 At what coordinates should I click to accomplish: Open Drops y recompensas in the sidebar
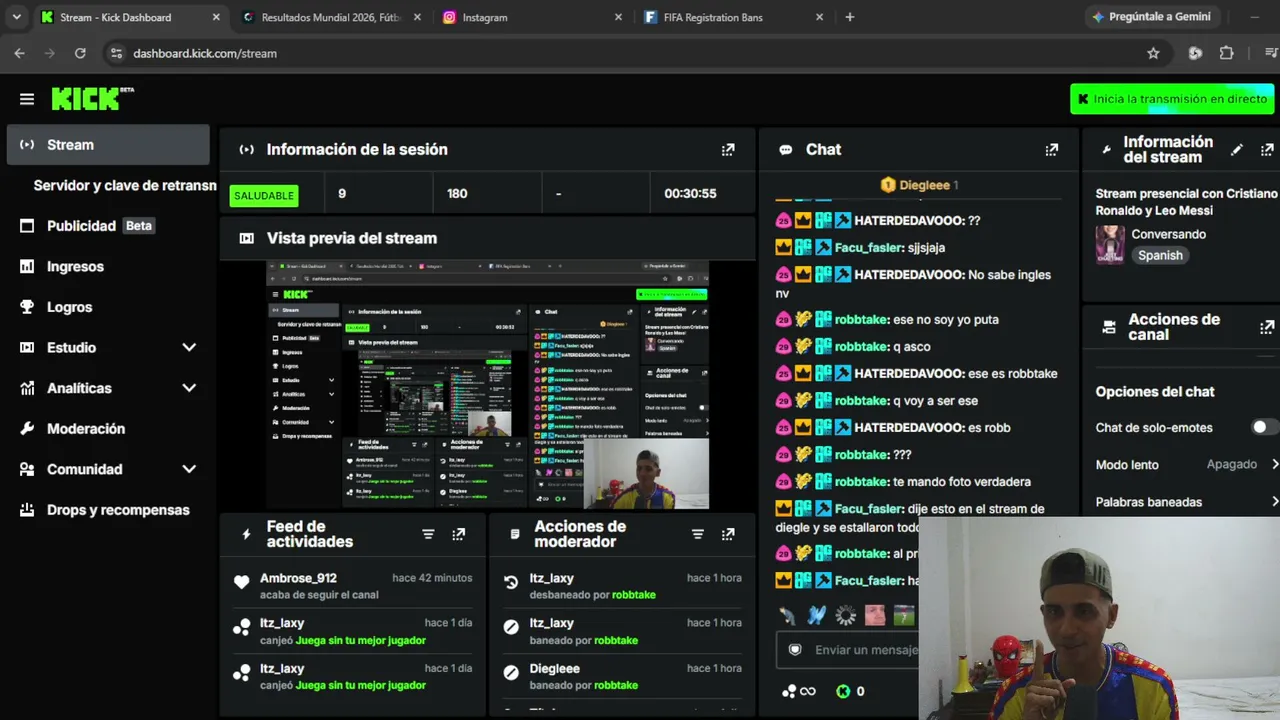click(108, 510)
